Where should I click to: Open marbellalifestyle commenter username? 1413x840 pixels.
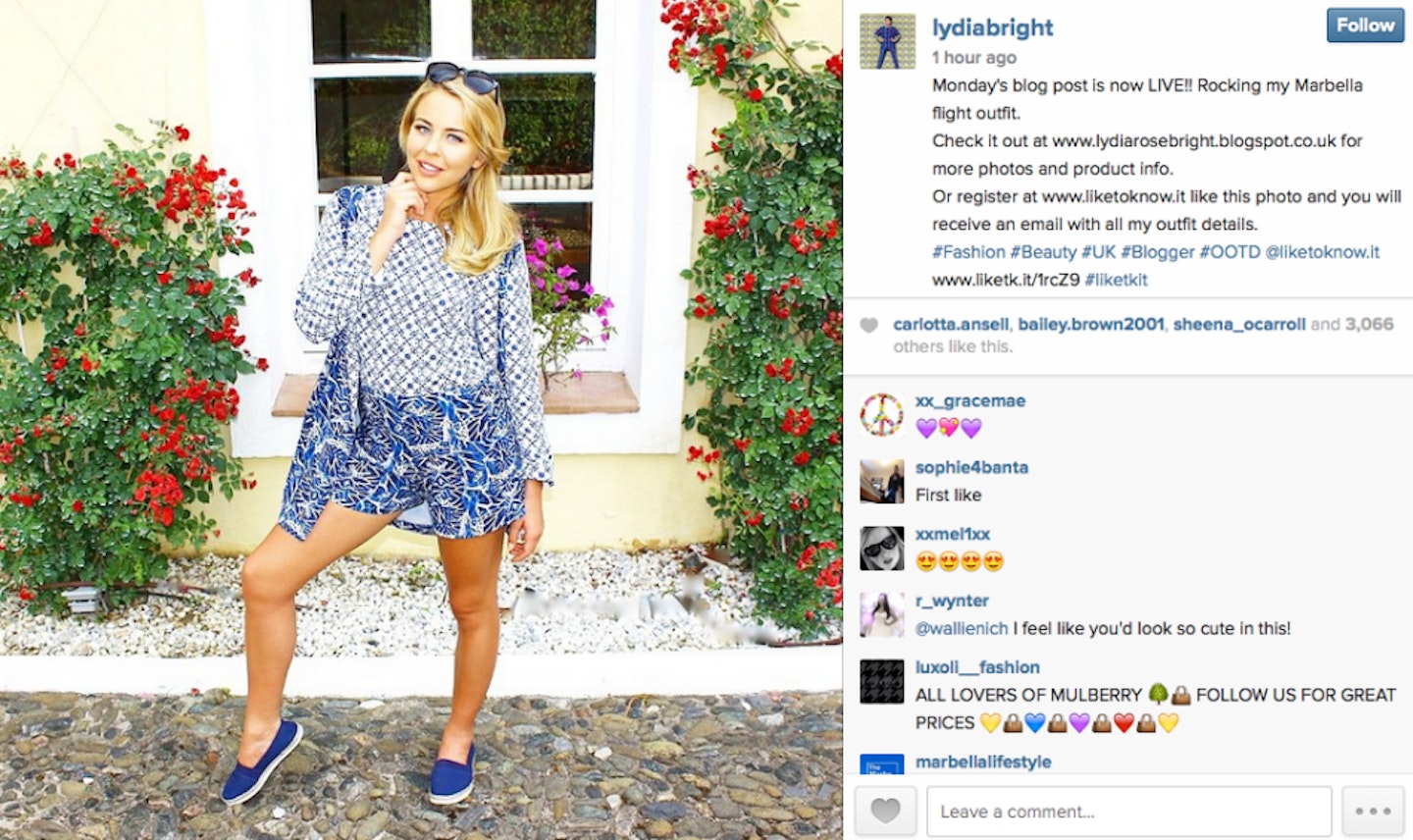(x=983, y=761)
